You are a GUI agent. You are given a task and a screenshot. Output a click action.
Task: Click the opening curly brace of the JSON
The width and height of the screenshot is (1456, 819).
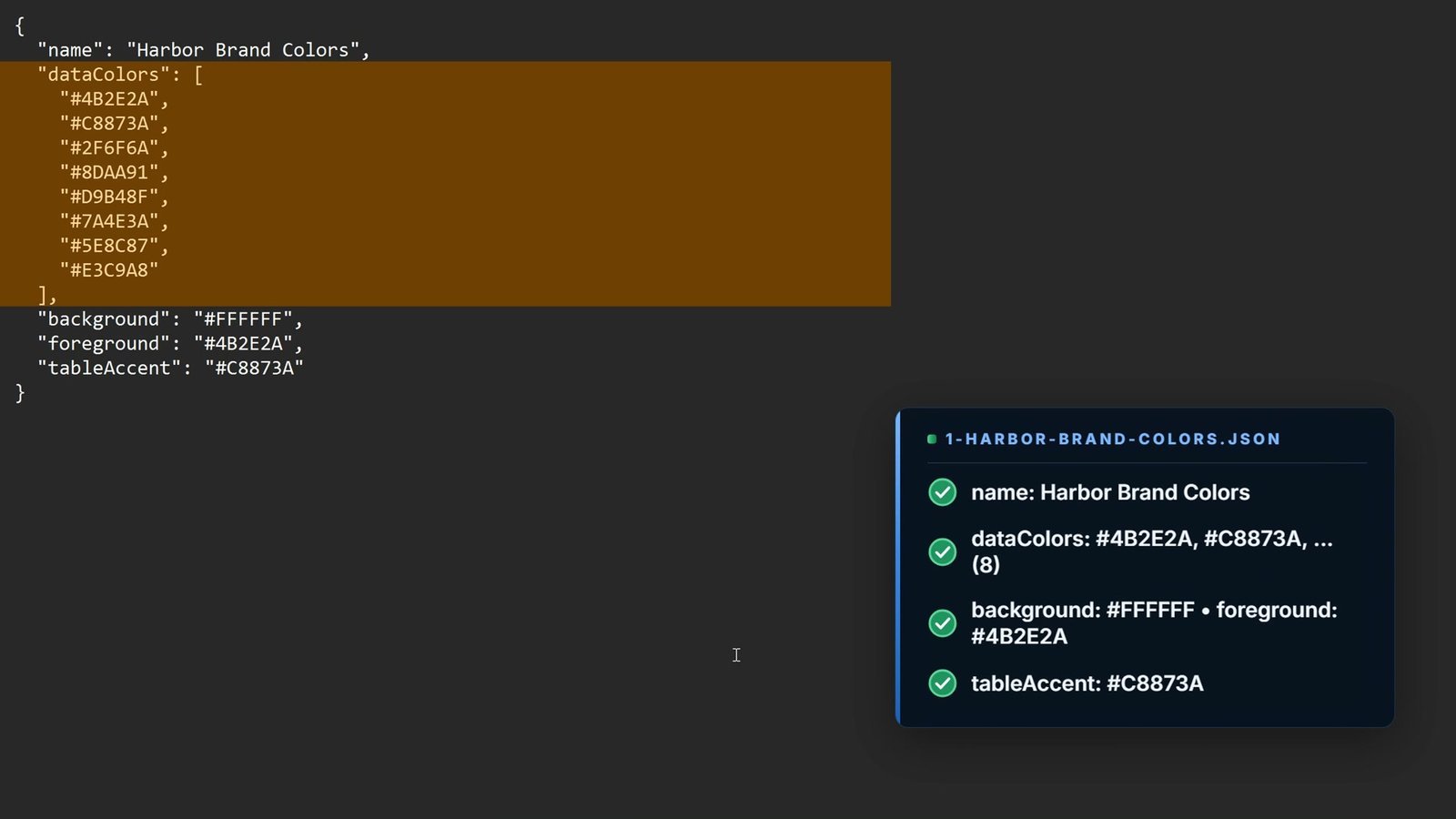coord(20,25)
